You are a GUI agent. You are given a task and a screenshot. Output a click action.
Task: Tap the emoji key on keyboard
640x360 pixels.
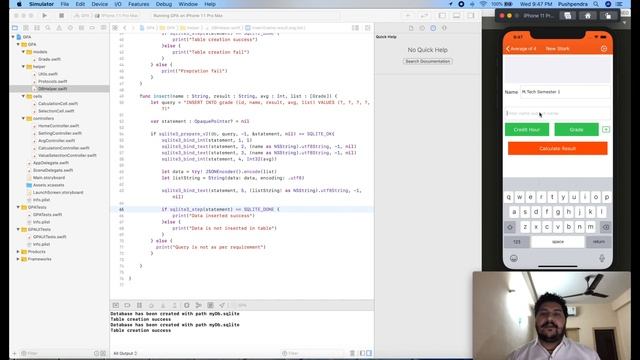(x=513, y=258)
